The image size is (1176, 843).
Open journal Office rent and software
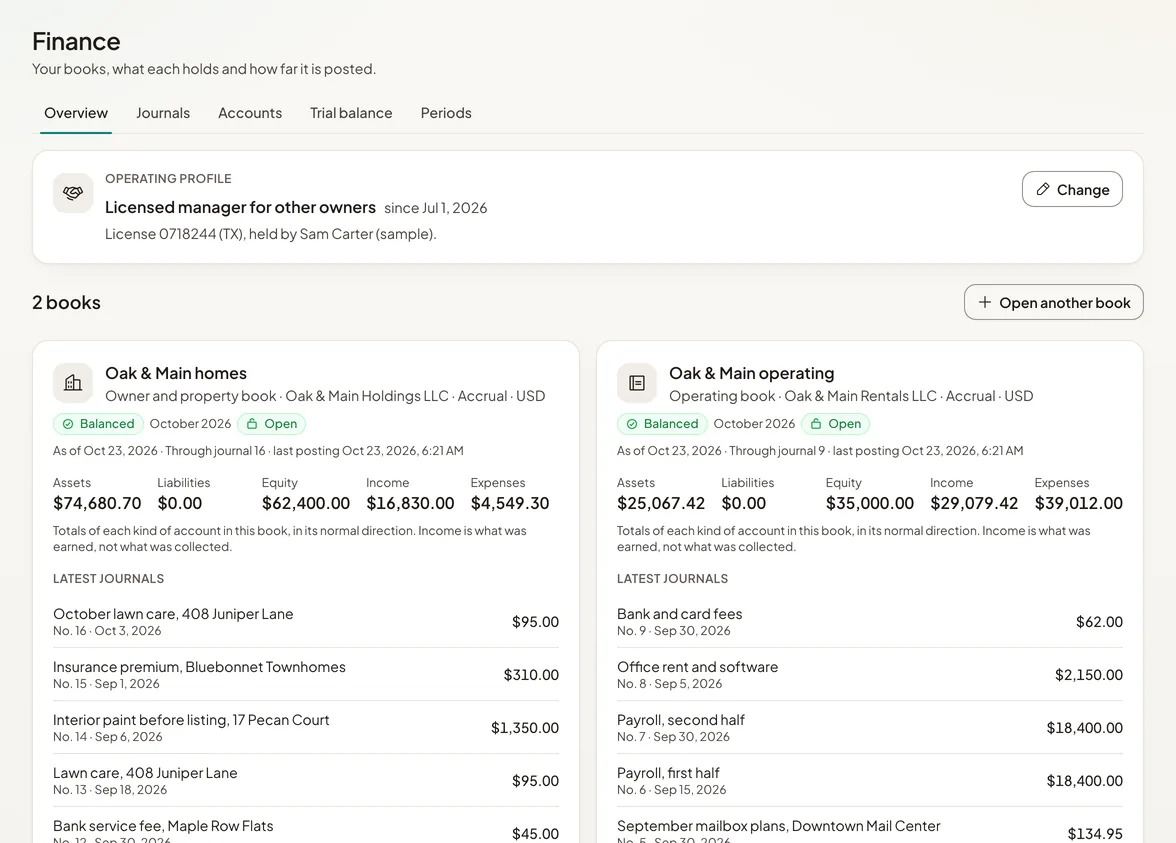click(x=870, y=674)
